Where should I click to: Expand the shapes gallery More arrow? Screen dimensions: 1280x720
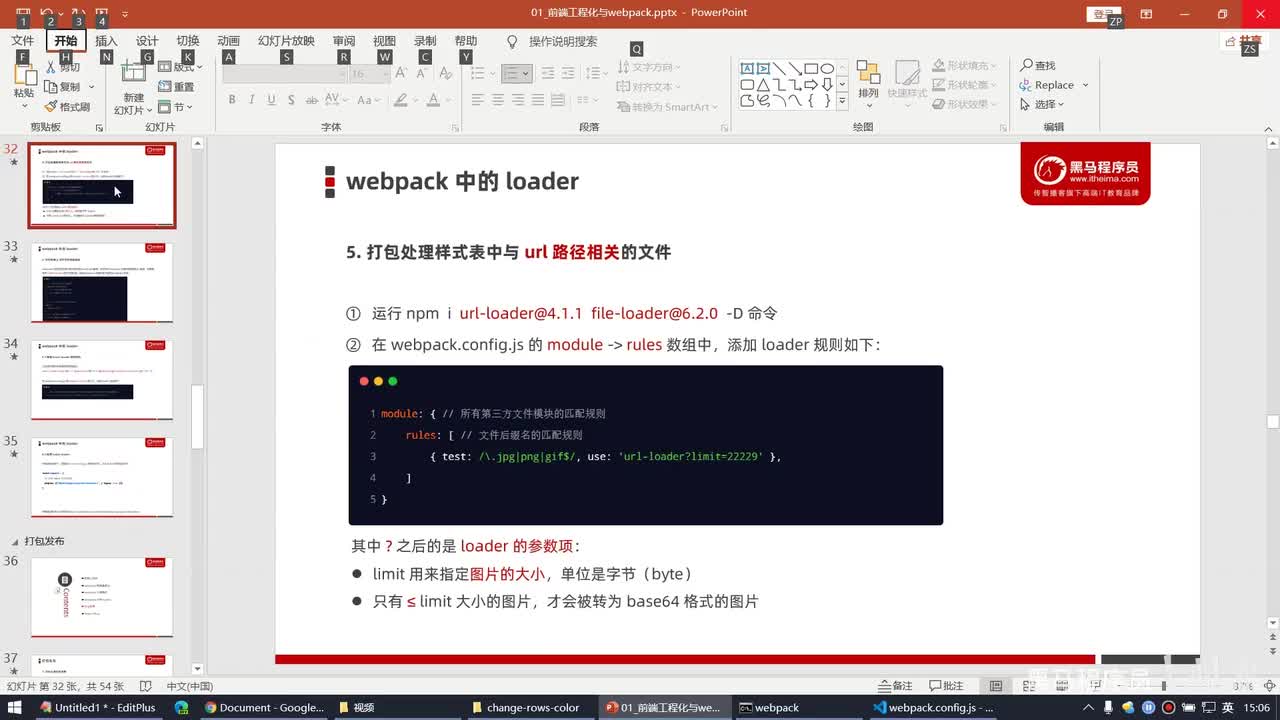842,101
